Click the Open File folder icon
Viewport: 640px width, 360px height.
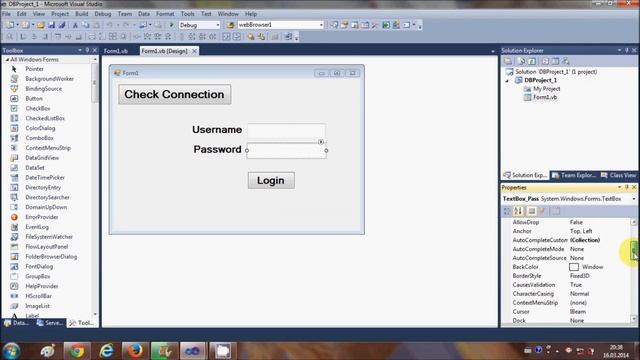[40, 25]
